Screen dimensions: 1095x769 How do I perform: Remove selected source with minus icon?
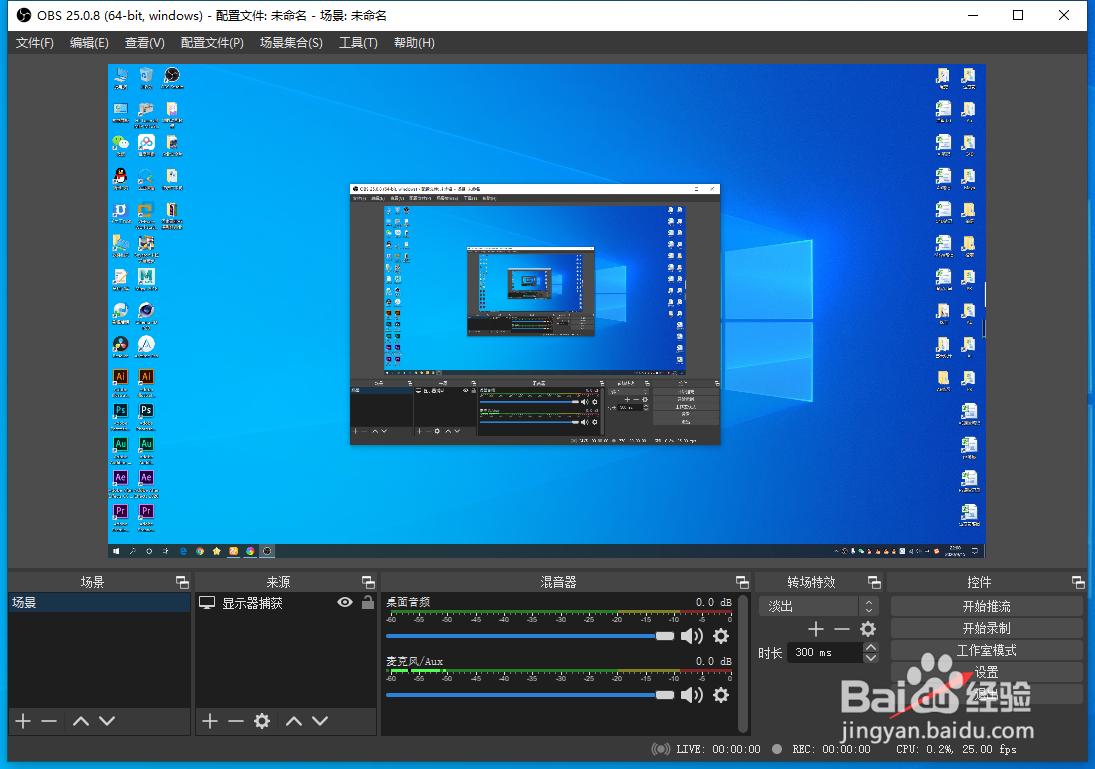pos(236,721)
